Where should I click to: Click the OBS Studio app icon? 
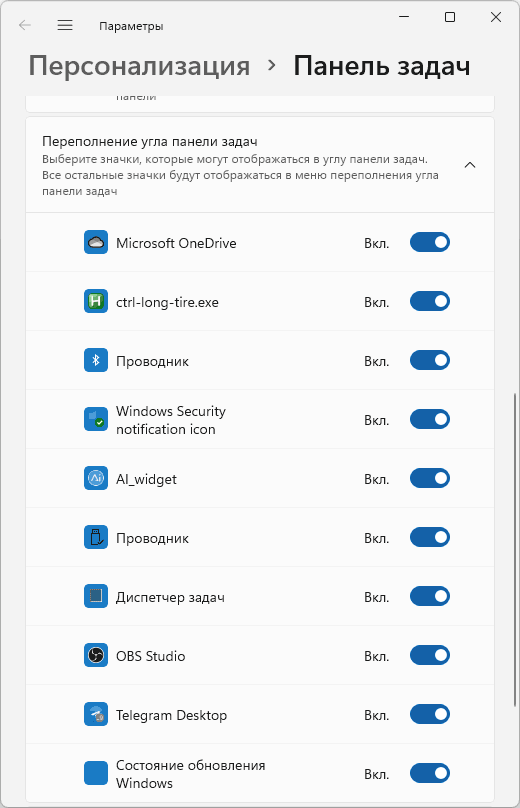coord(96,655)
